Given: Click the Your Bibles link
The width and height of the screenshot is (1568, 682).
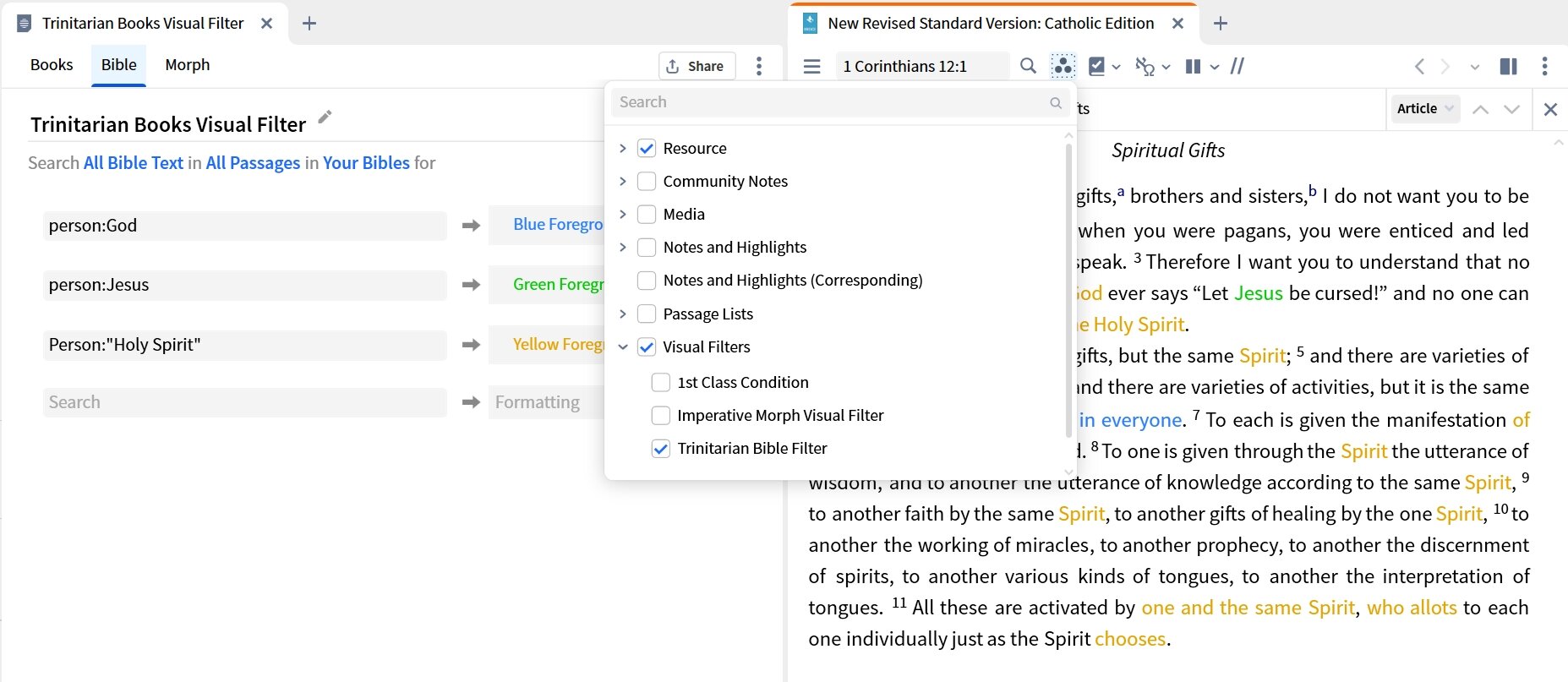Looking at the screenshot, I should point(366,163).
